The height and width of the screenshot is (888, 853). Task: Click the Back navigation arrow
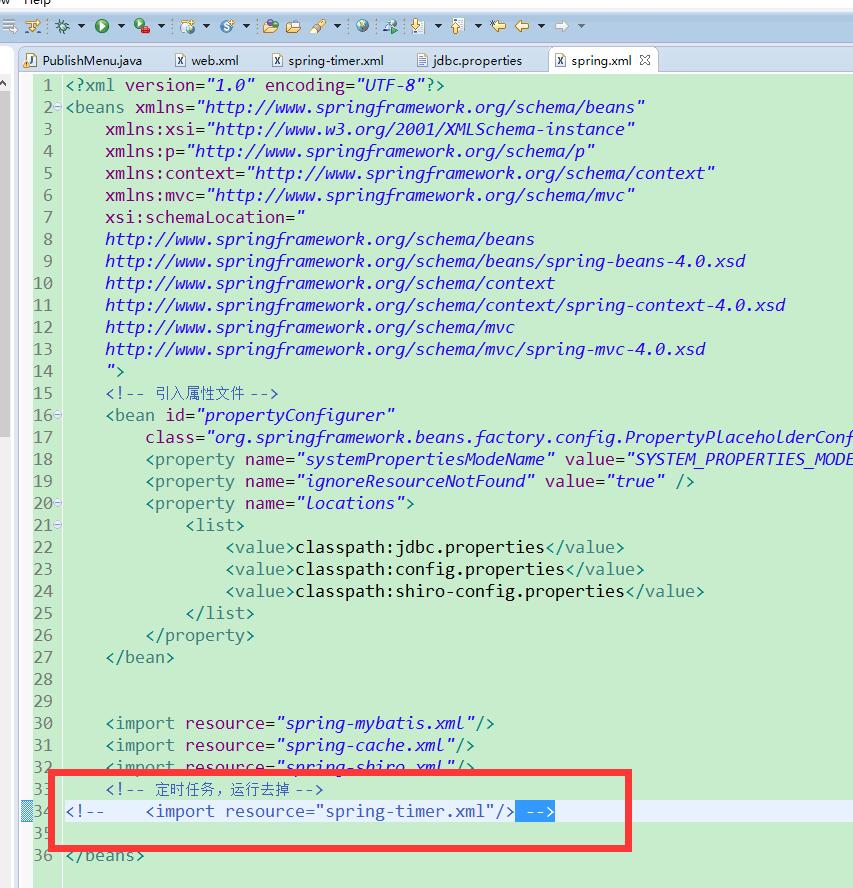[522, 26]
